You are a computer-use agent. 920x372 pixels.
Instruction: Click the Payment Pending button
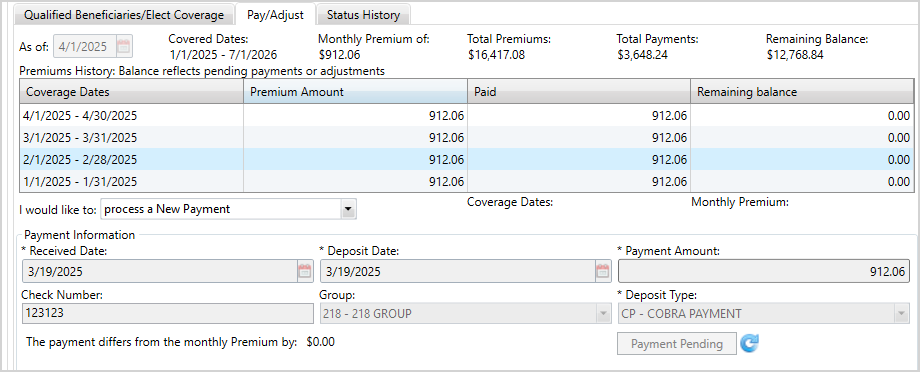[677, 344]
